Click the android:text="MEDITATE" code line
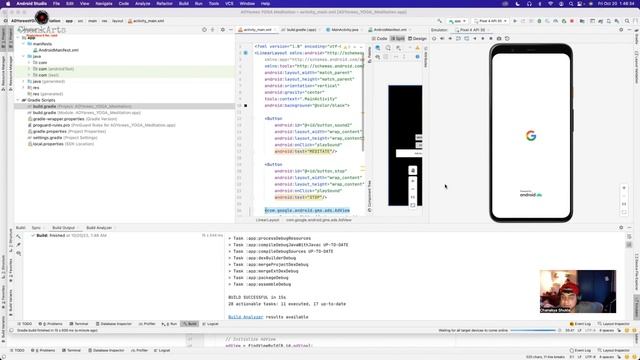 306,151
